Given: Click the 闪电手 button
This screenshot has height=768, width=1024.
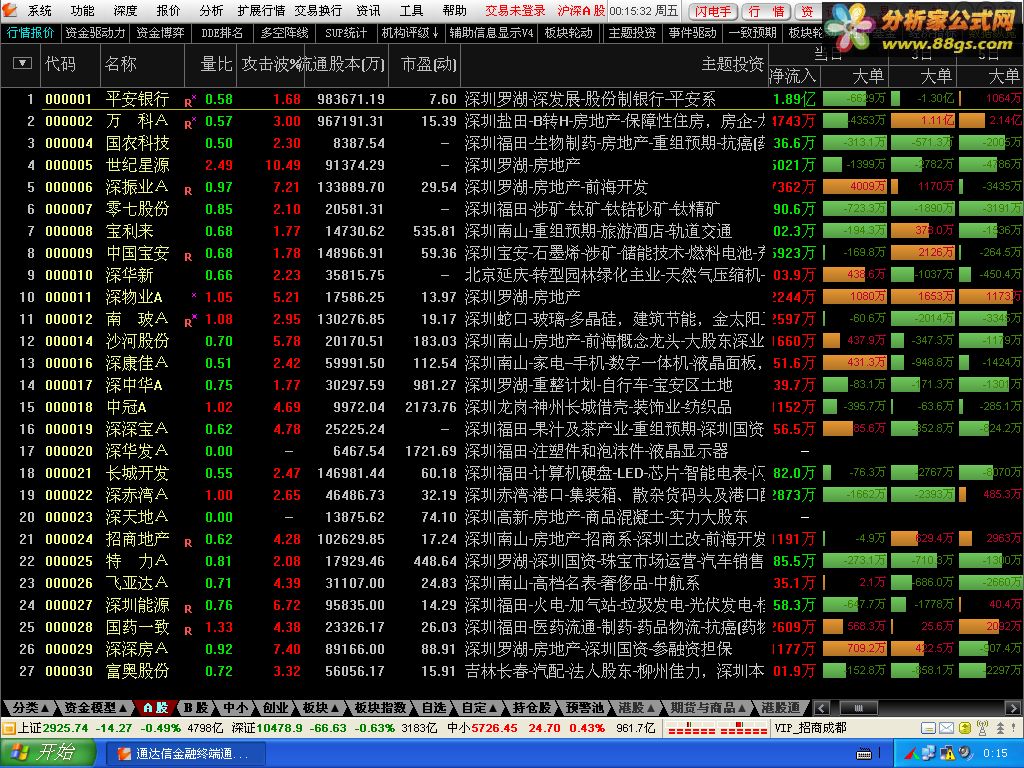Looking at the screenshot, I should (x=713, y=11).
